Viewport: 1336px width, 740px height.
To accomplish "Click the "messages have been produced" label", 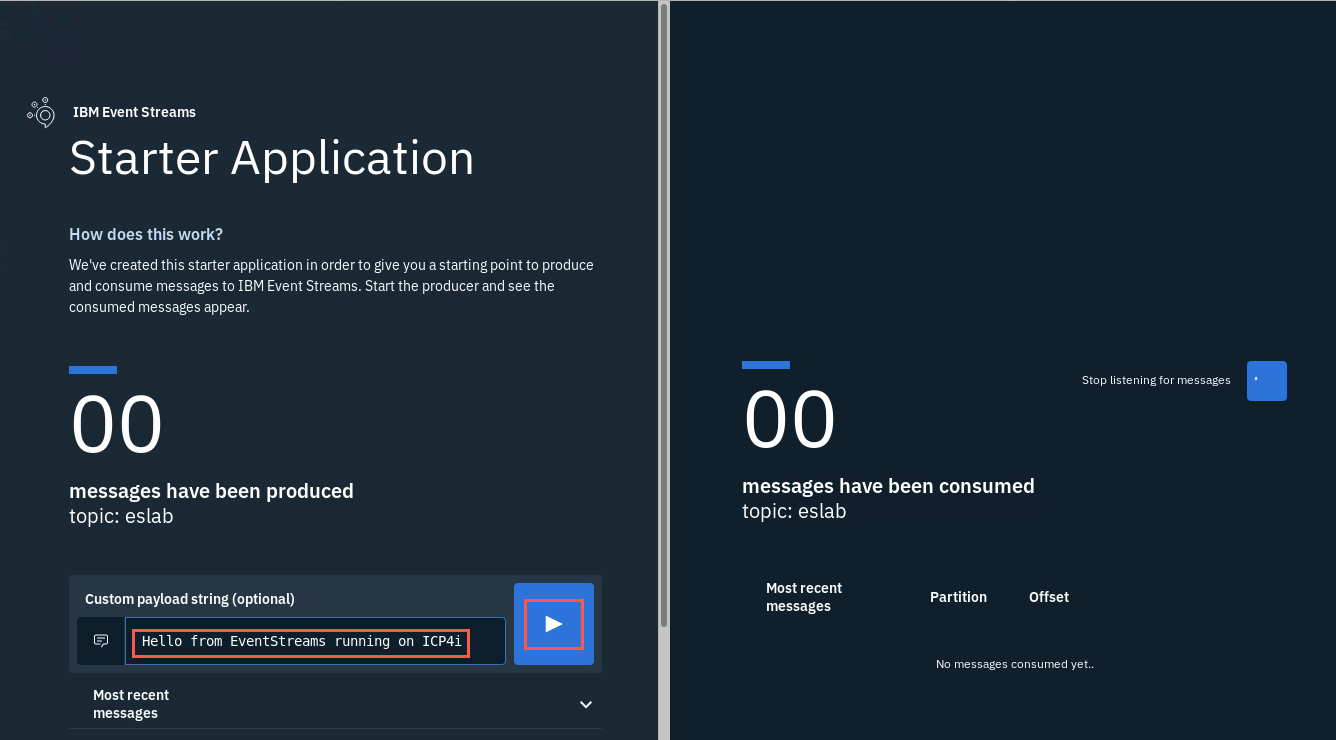I will click(211, 491).
